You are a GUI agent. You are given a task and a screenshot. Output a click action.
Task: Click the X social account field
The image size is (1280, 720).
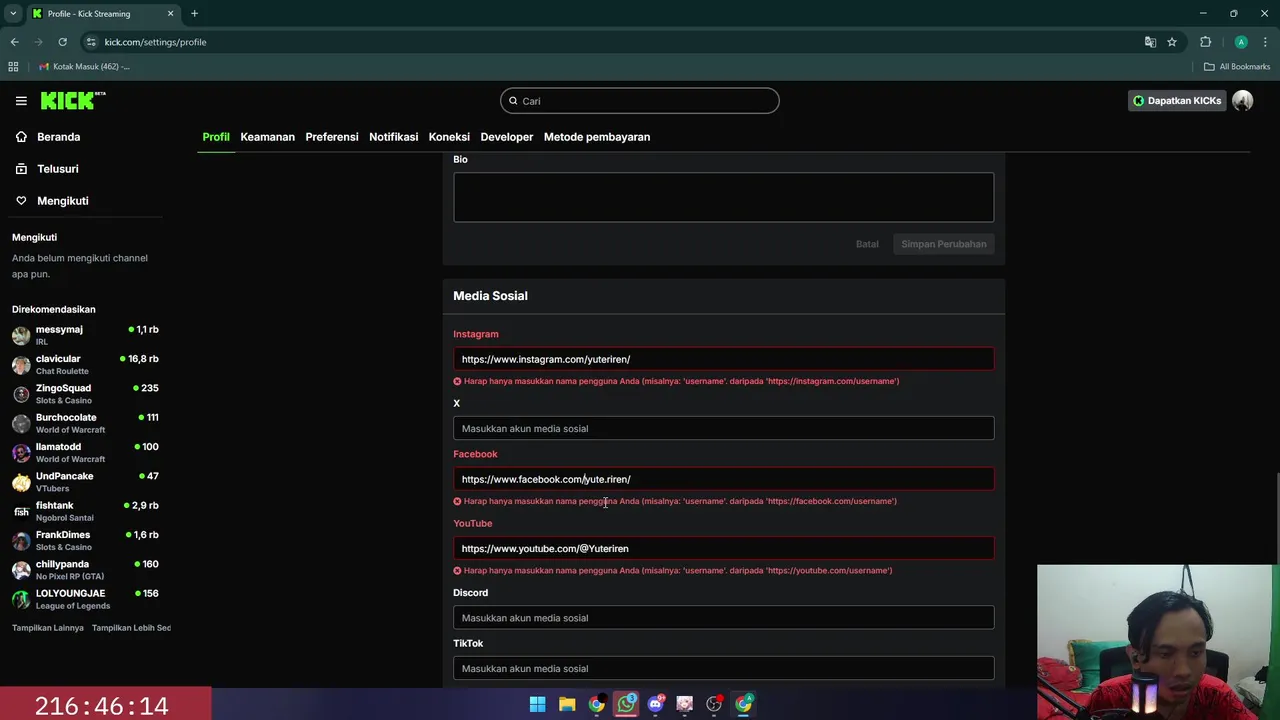point(724,428)
